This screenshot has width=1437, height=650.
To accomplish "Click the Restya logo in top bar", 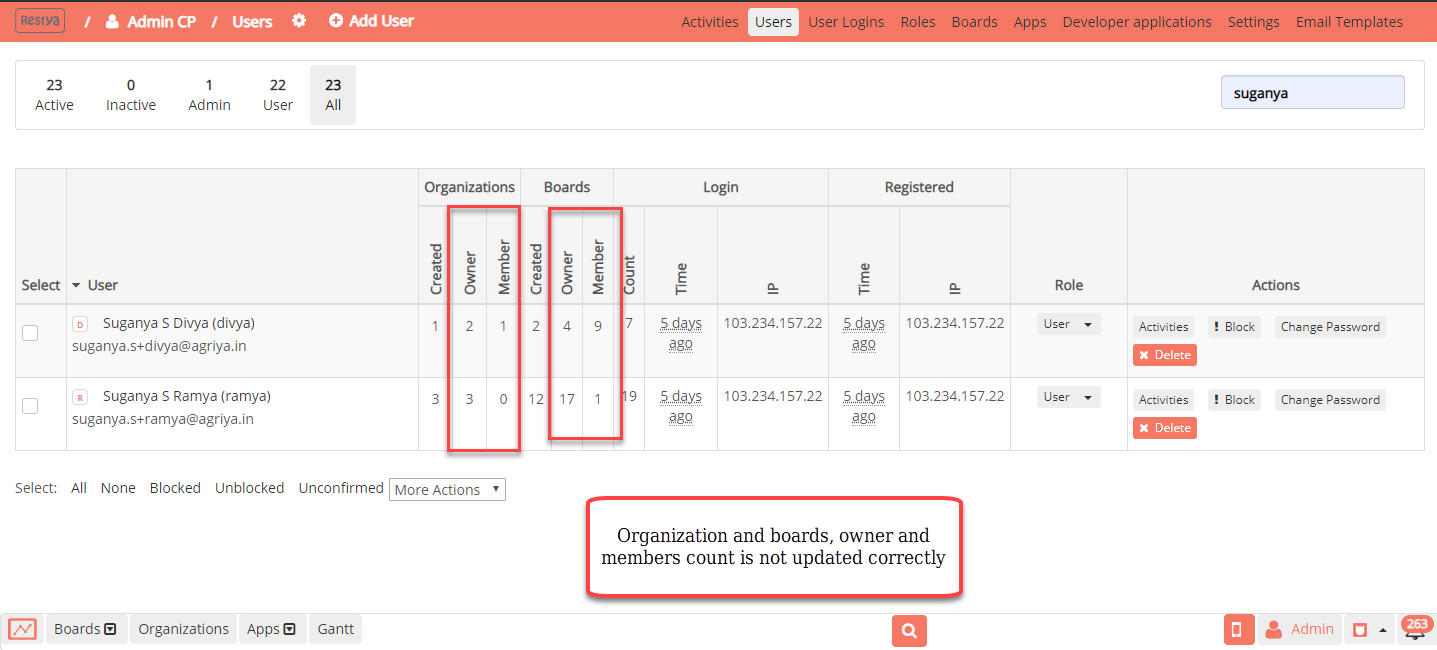I will [39, 20].
